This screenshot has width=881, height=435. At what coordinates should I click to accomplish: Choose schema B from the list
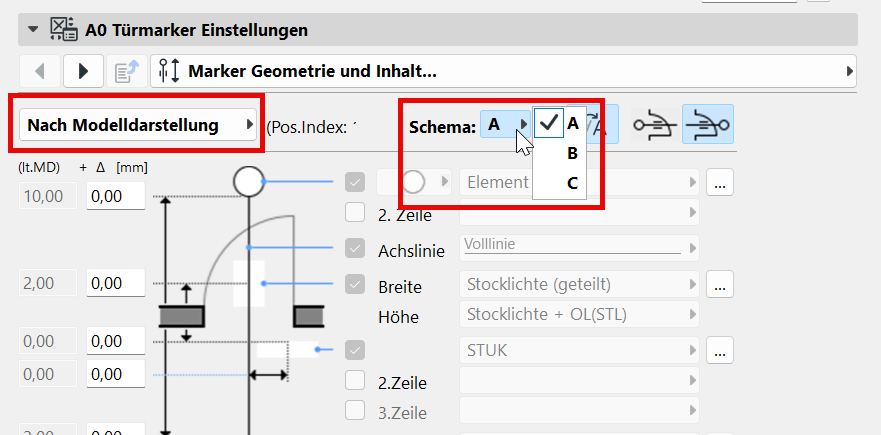click(572, 153)
